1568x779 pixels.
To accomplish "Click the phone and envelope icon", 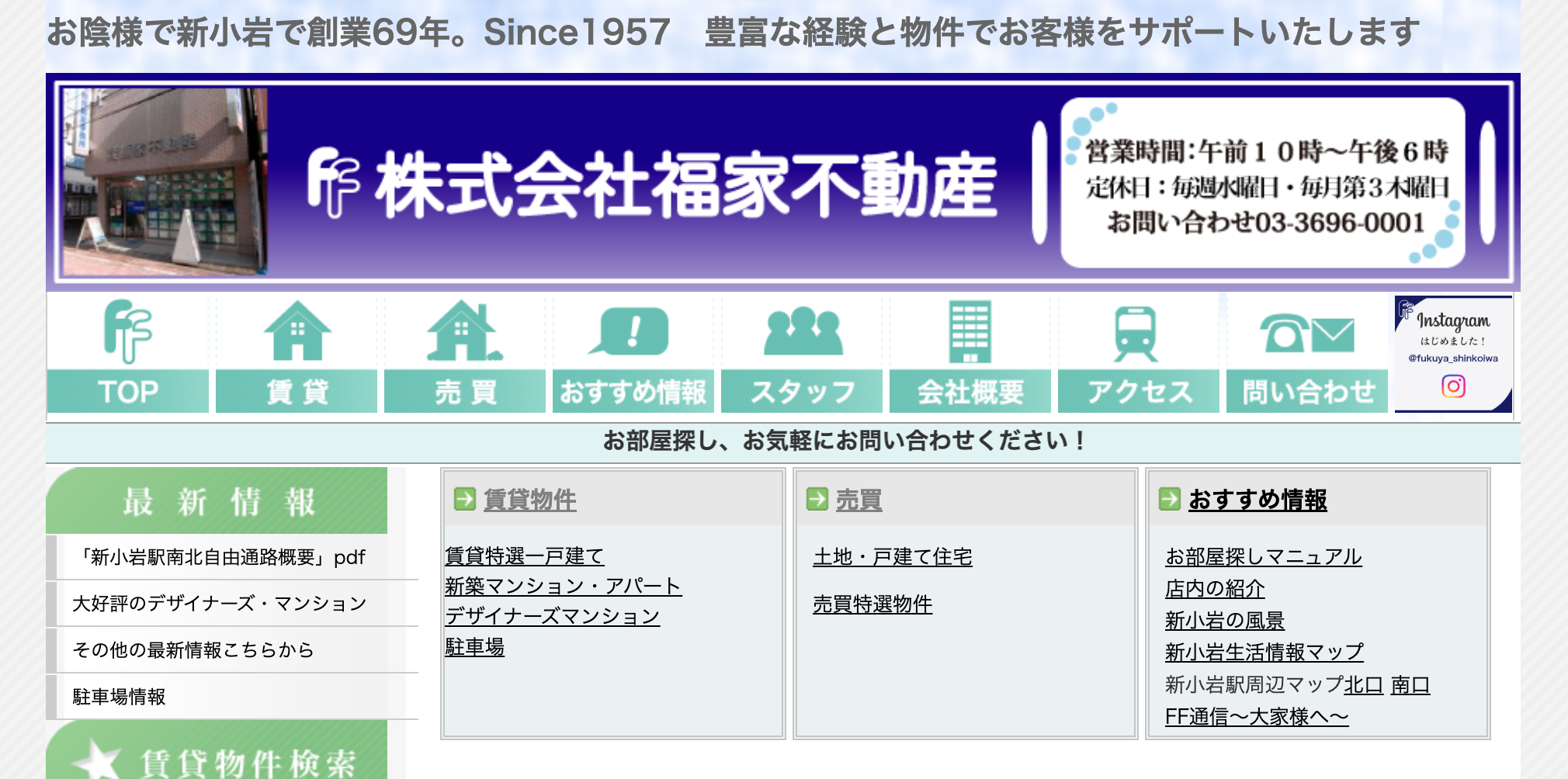I will pyautogui.click(x=1307, y=334).
